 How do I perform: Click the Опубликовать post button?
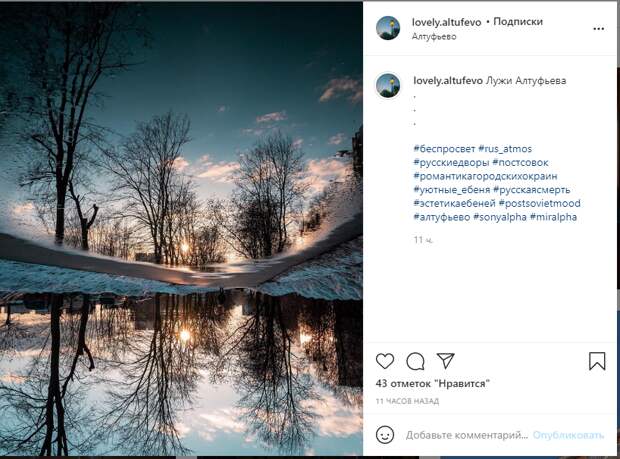(x=568, y=435)
